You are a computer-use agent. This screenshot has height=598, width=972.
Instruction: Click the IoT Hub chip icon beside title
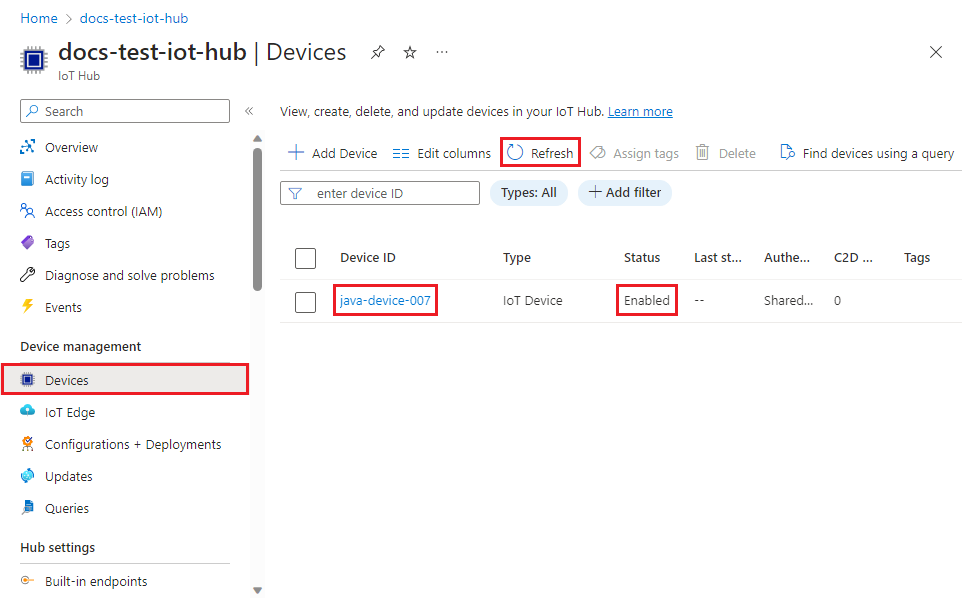coord(34,60)
